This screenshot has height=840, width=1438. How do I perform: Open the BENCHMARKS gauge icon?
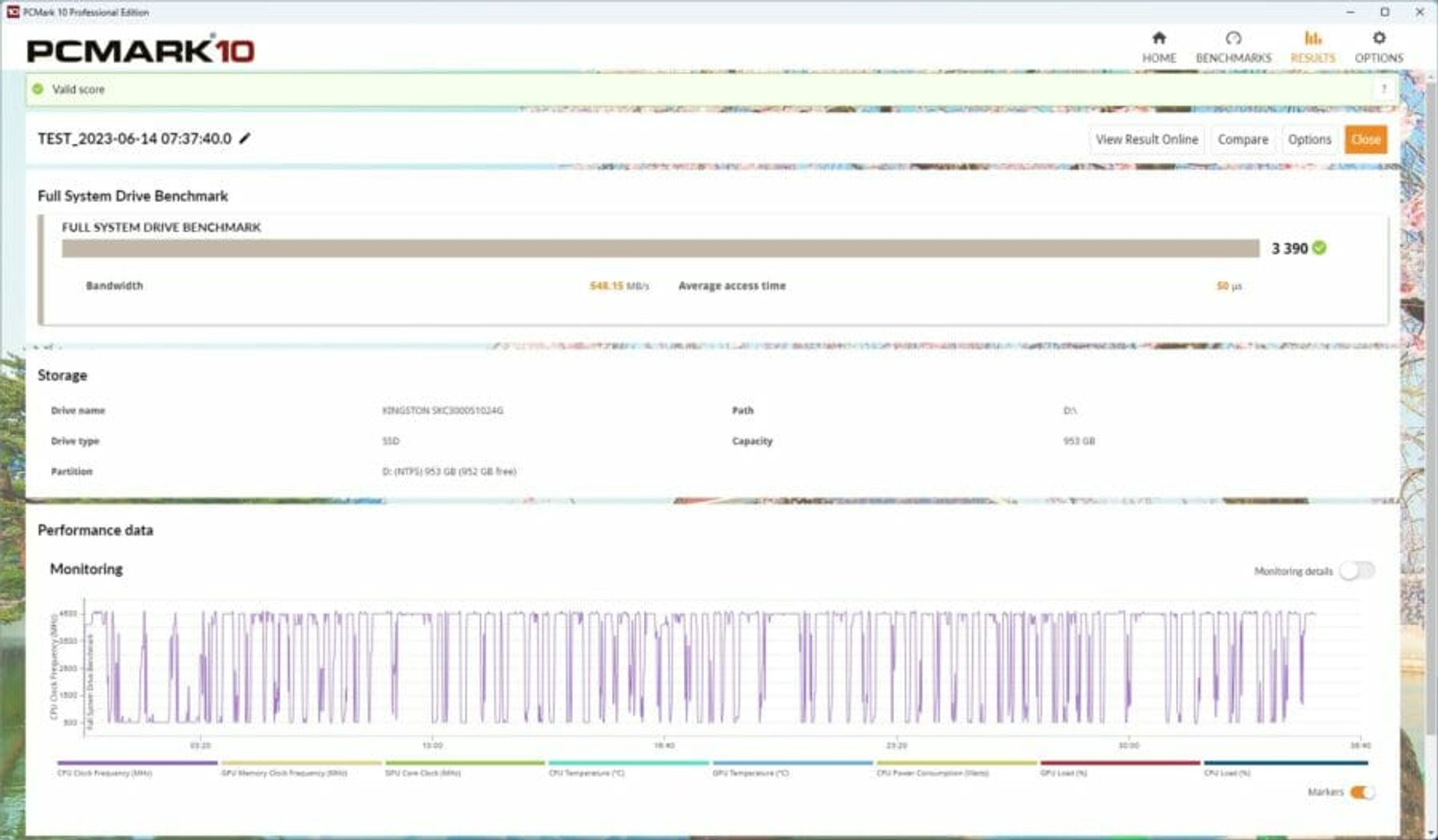1233,38
